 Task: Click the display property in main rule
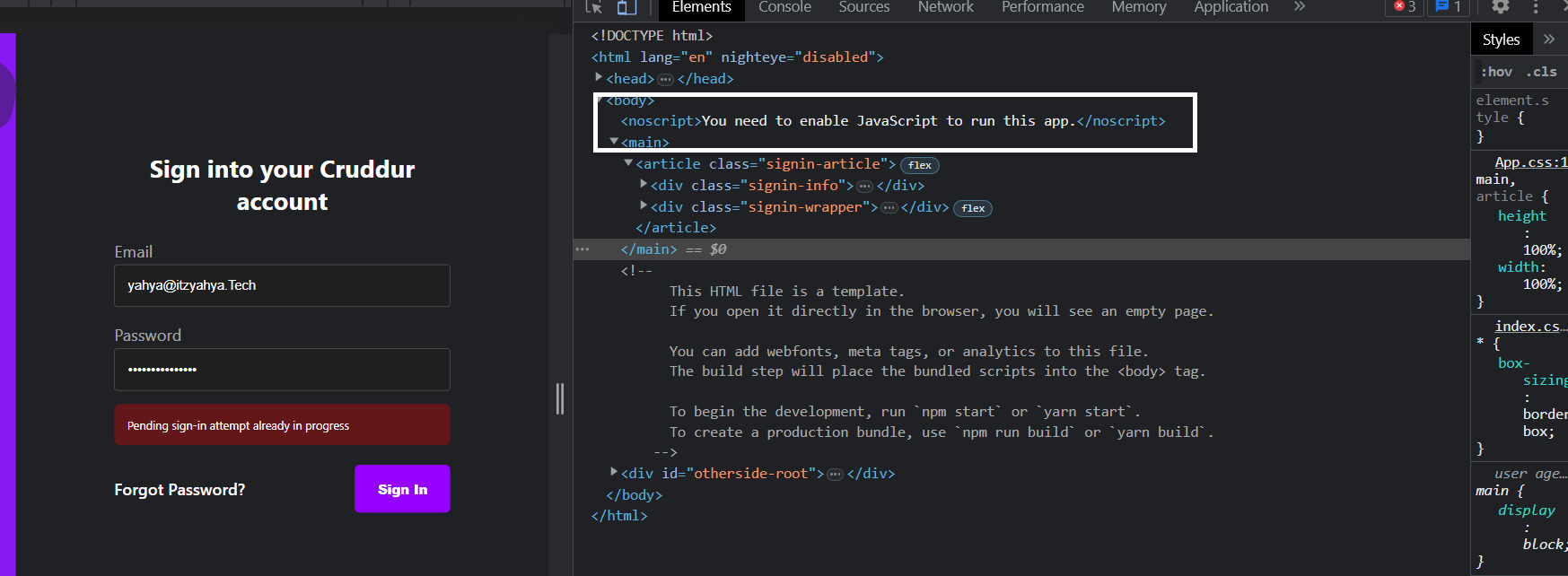[1526, 511]
